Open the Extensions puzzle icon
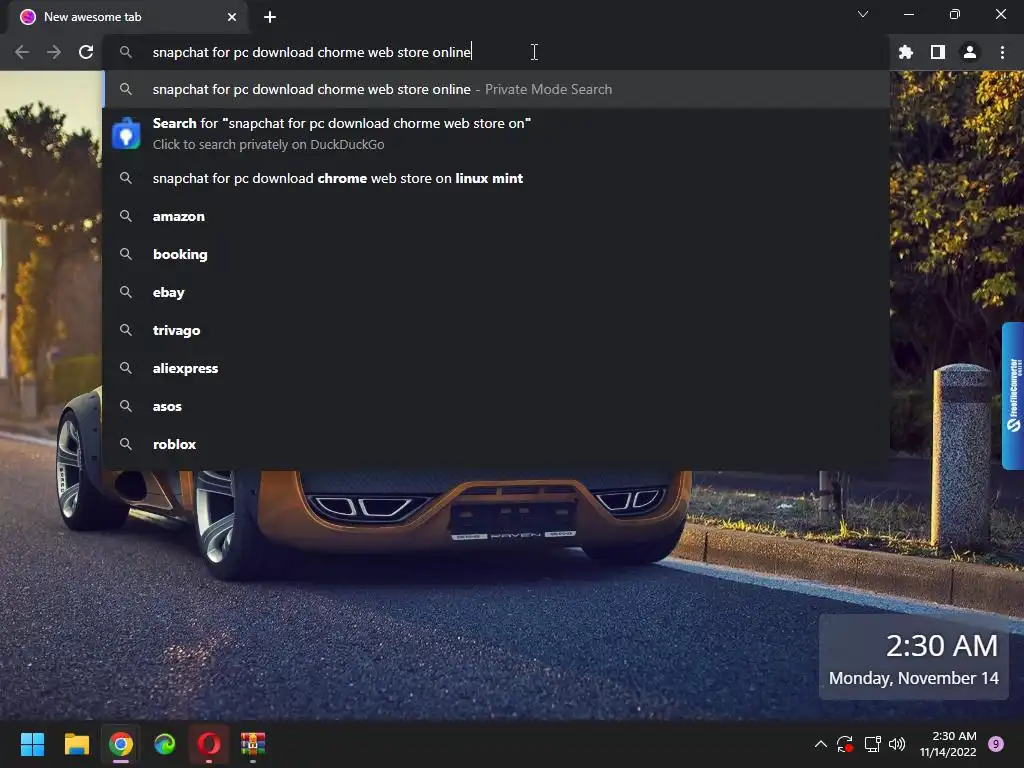The image size is (1024, 768). pyautogui.click(x=905, y=52)
